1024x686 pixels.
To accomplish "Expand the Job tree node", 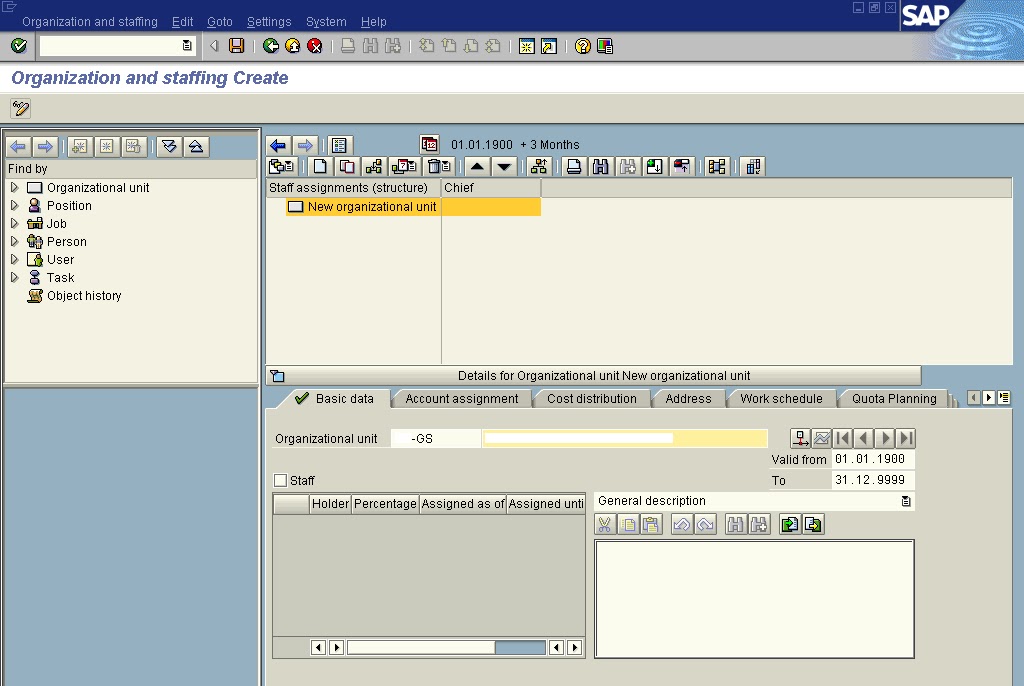I will point(14,223).
